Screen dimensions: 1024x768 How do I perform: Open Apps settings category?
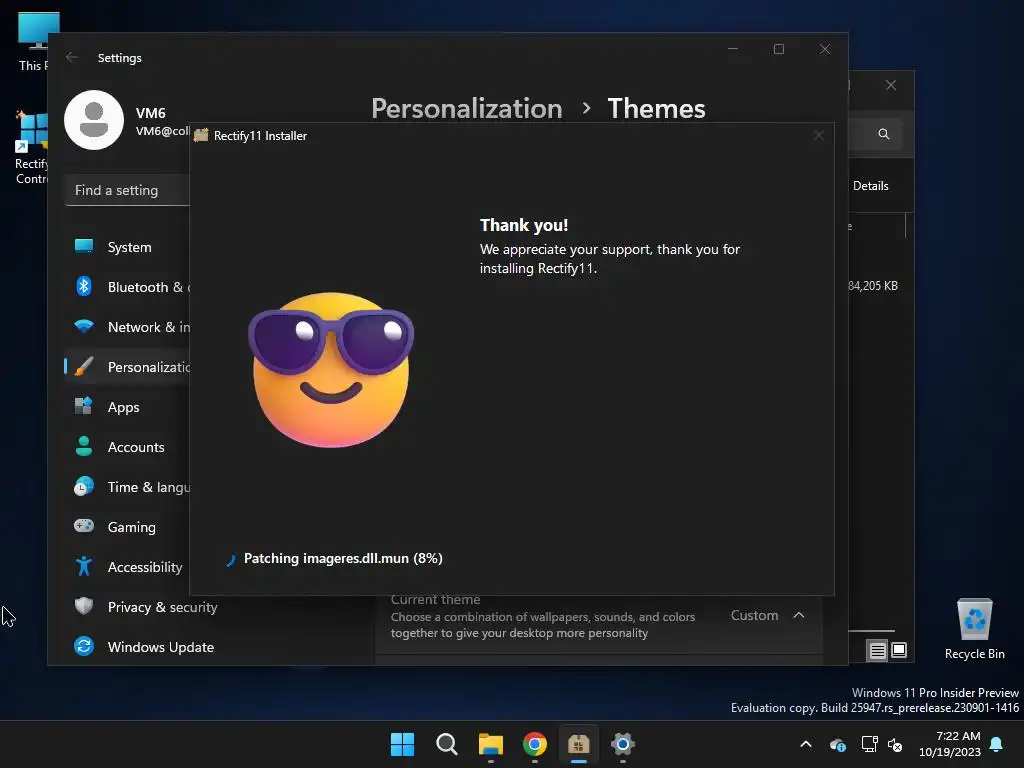tap(127, 407)
